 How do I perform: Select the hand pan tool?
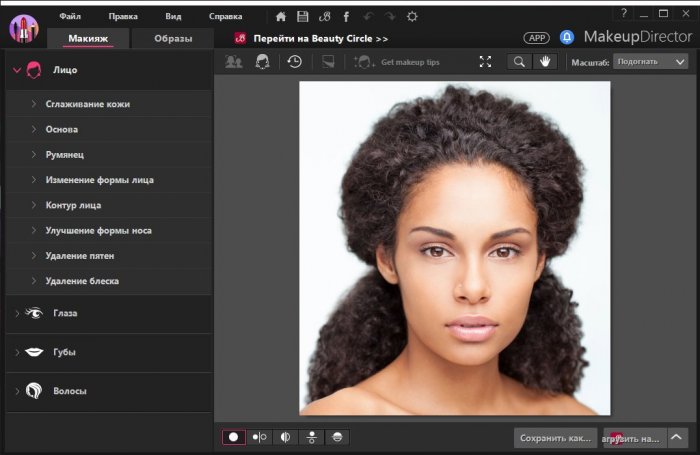[547, 62]
